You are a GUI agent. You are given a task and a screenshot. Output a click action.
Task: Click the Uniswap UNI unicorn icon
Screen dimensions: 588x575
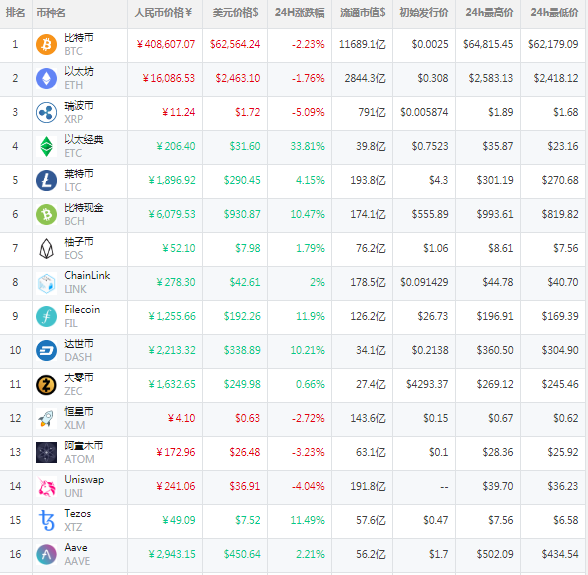46,486
